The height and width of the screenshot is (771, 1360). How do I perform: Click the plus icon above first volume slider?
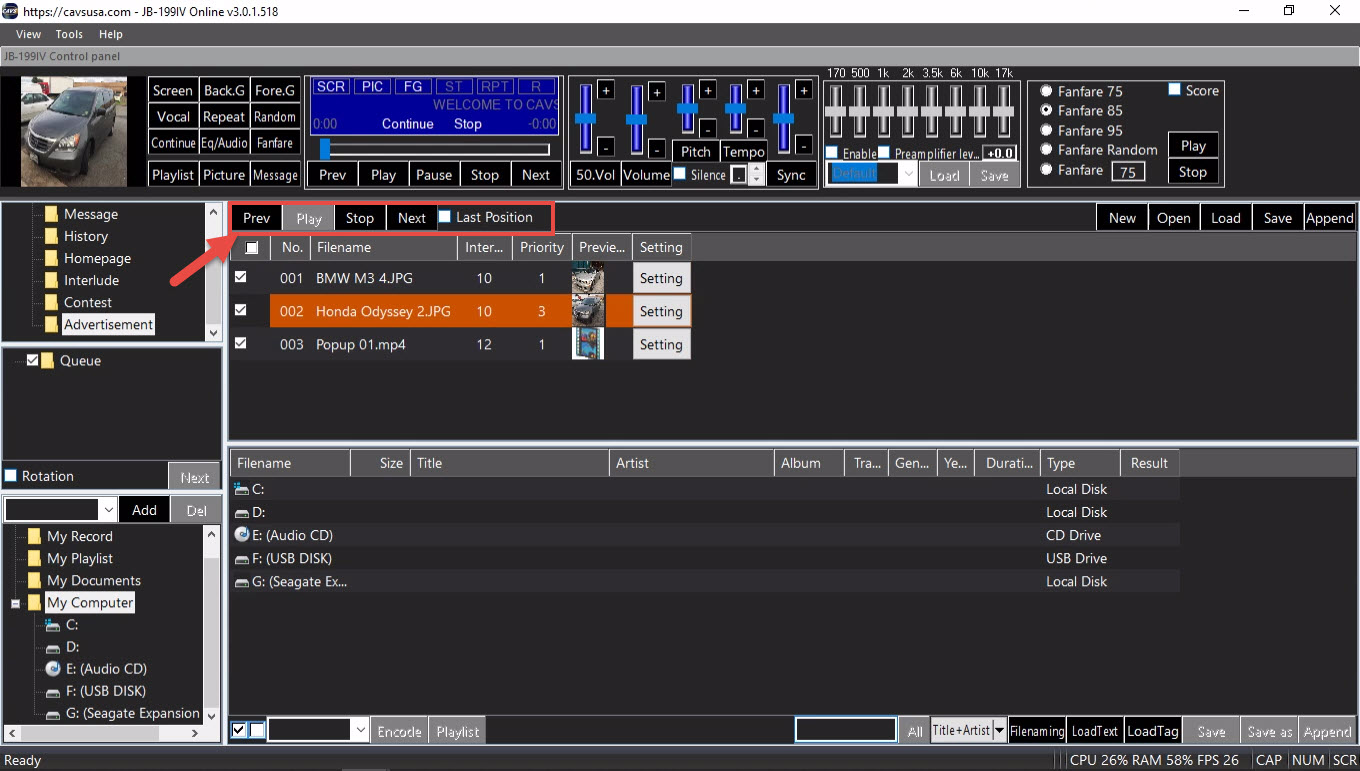pyautogui.click(x=605, y=91)
